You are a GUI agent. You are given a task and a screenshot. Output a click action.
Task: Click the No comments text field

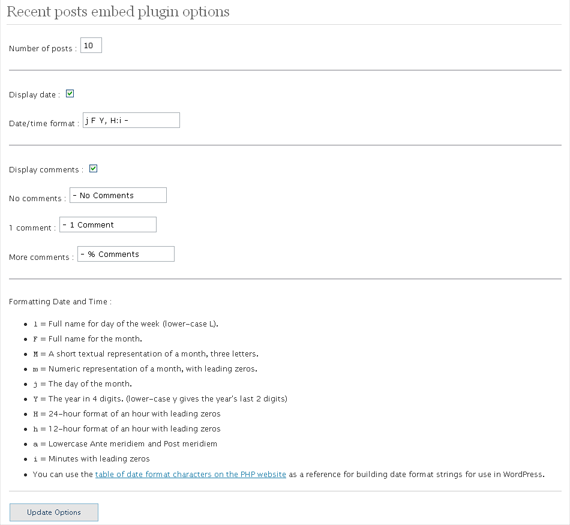[x=118, y=195]
